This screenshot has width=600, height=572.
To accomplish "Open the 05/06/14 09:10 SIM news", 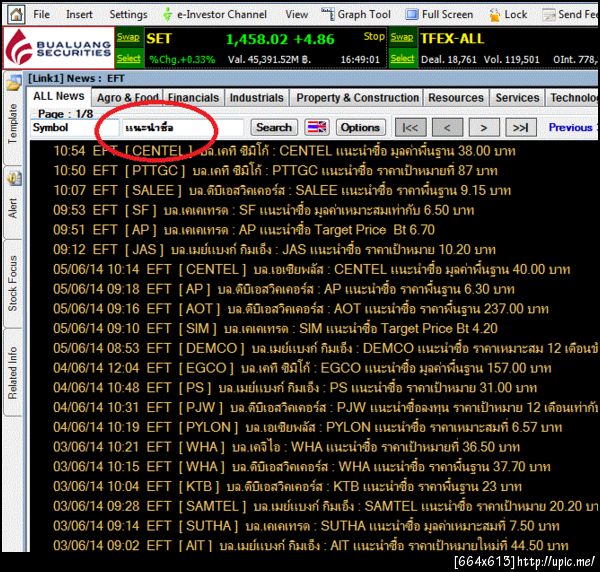I will tap(276, 329).
